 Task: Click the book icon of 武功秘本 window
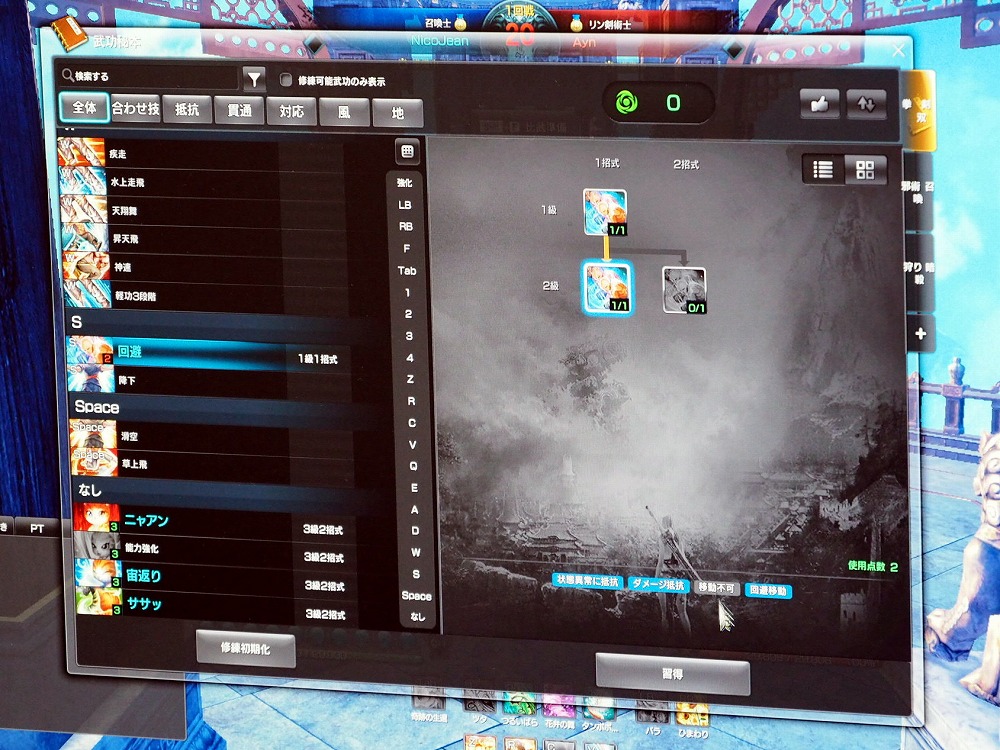click(x=68, y=34)
